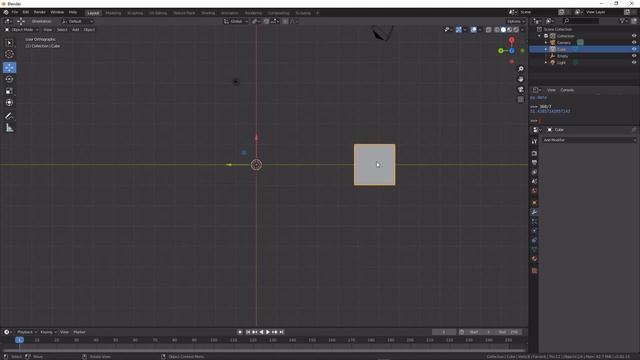Screen dimensions: 640x360
Task: Select the Measure tool
Action: (x=9, y=128)
